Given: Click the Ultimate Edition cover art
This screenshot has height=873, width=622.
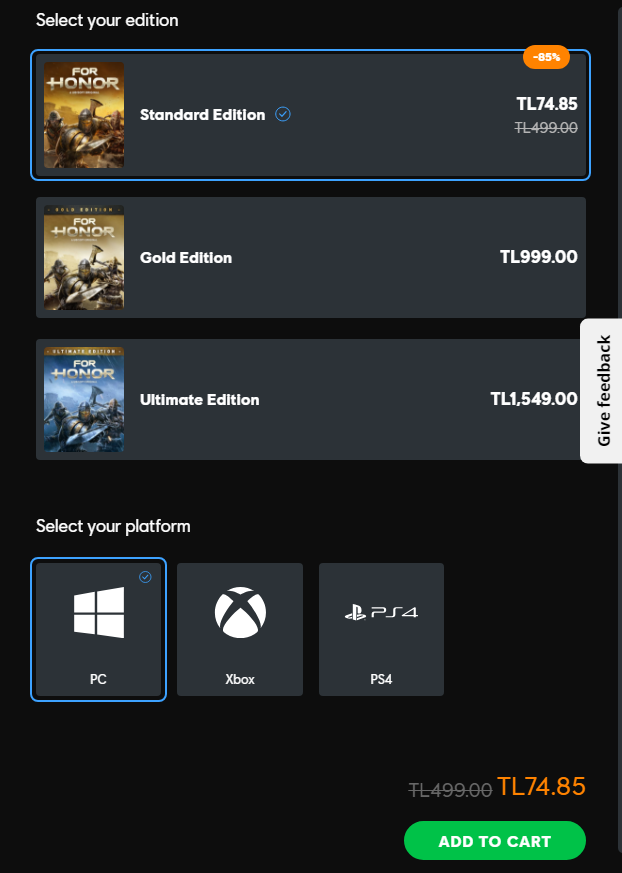Looking at the screenshot, I should [x=84, y=399].
